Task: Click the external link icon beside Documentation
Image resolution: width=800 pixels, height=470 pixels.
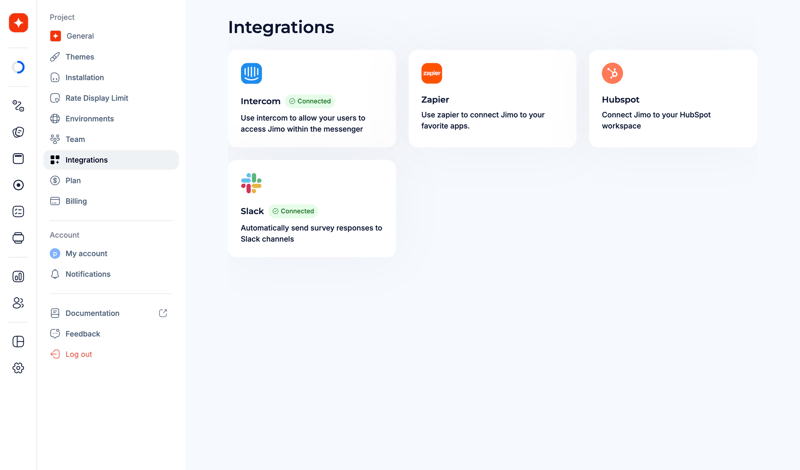Action: click(x=163, y=313)
